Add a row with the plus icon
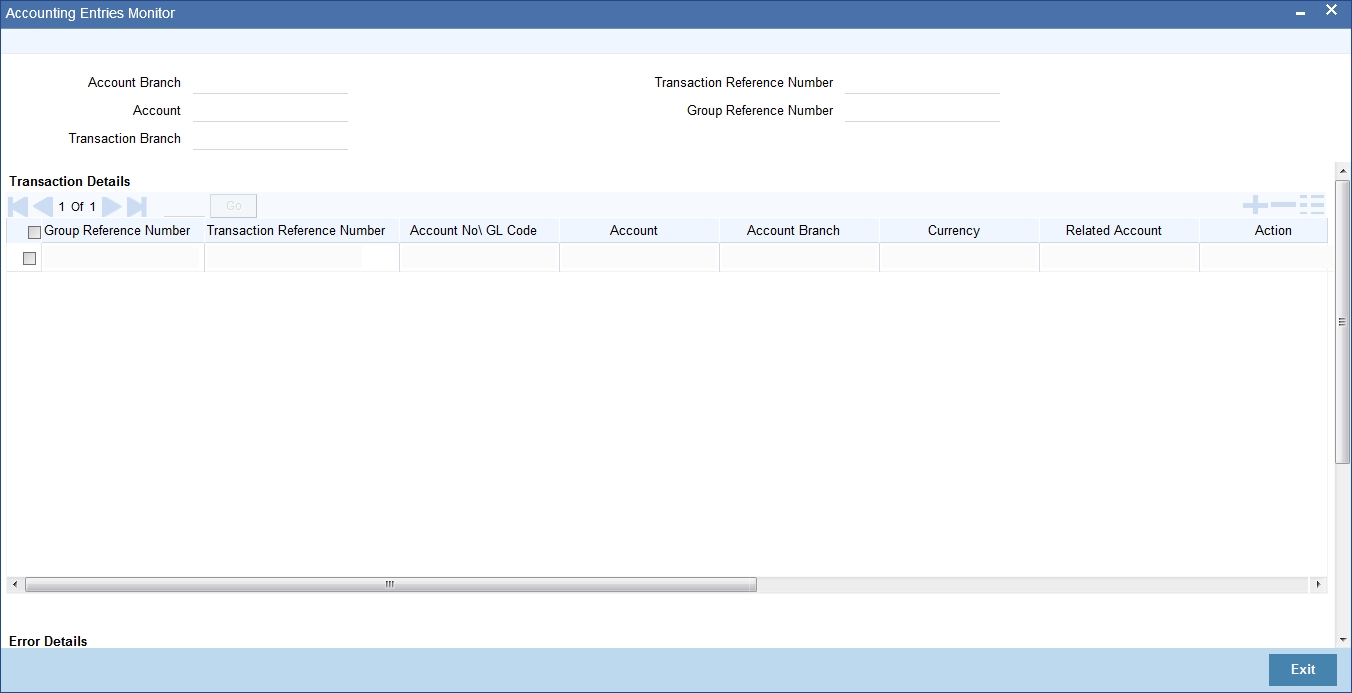 (x=1255, y=206)
